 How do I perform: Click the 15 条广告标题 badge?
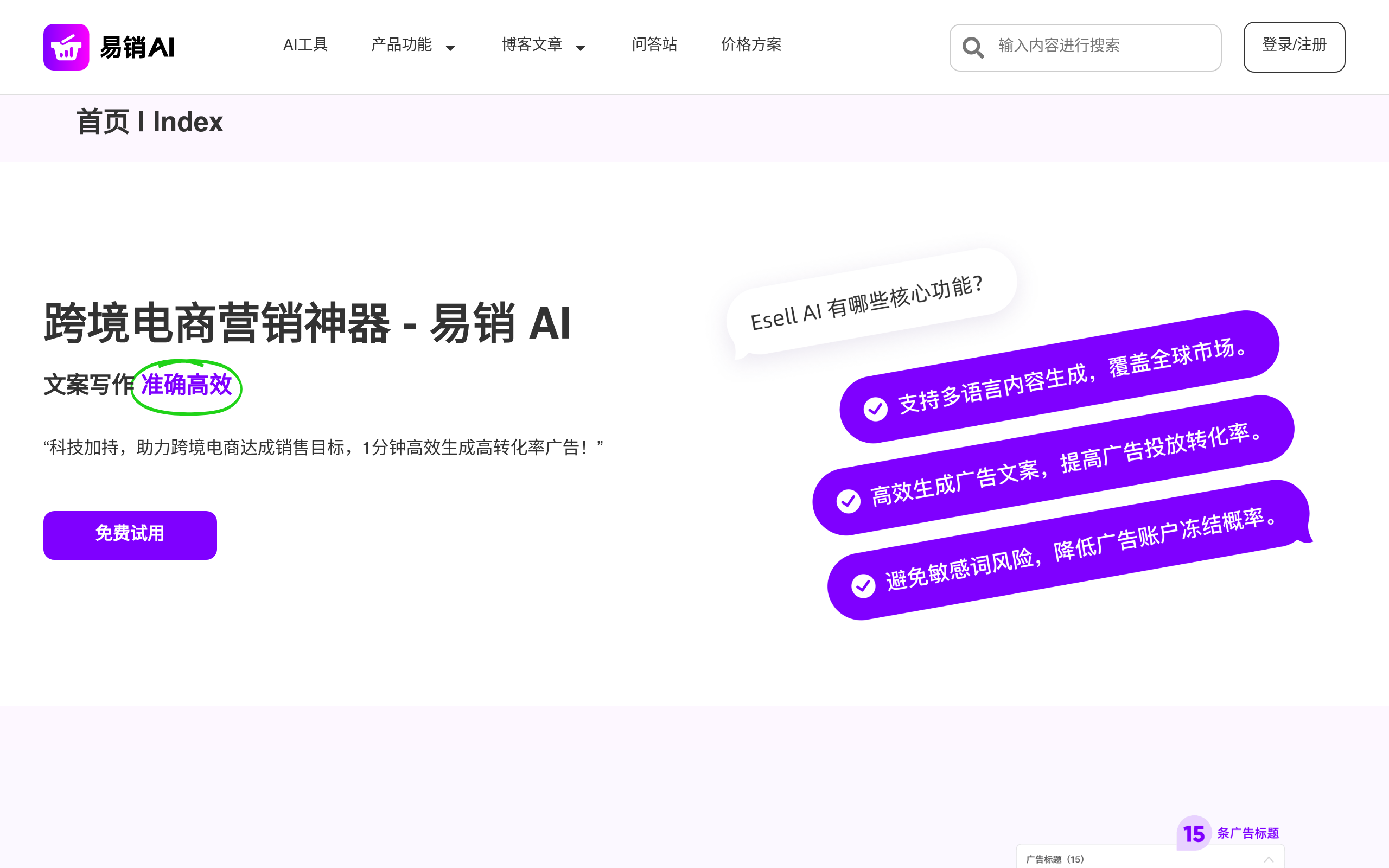pyautogui.click(x=1228, y=833)
